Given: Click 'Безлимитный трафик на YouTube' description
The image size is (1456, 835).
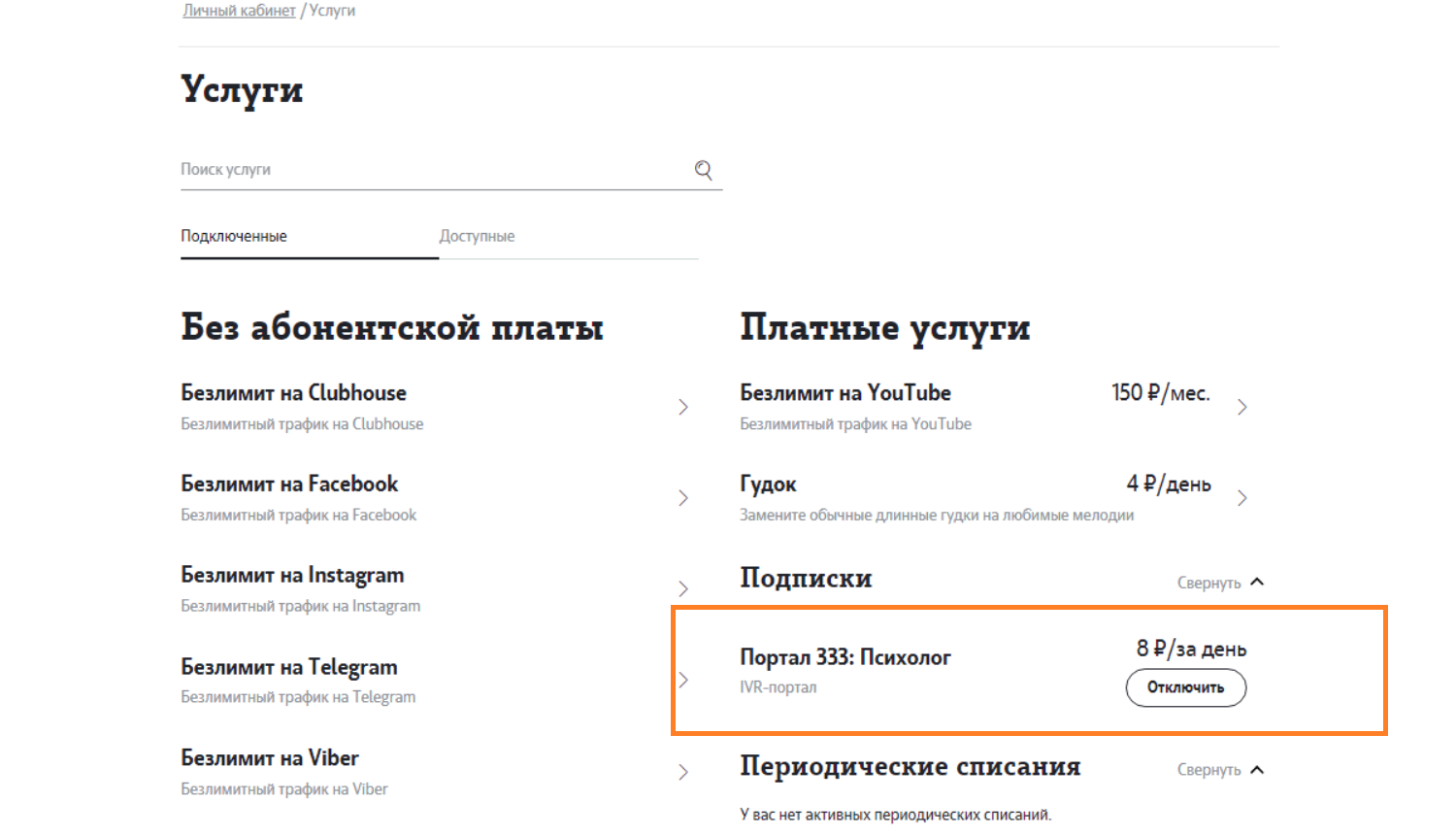Looking at the screenshot, I should point(855,424).
